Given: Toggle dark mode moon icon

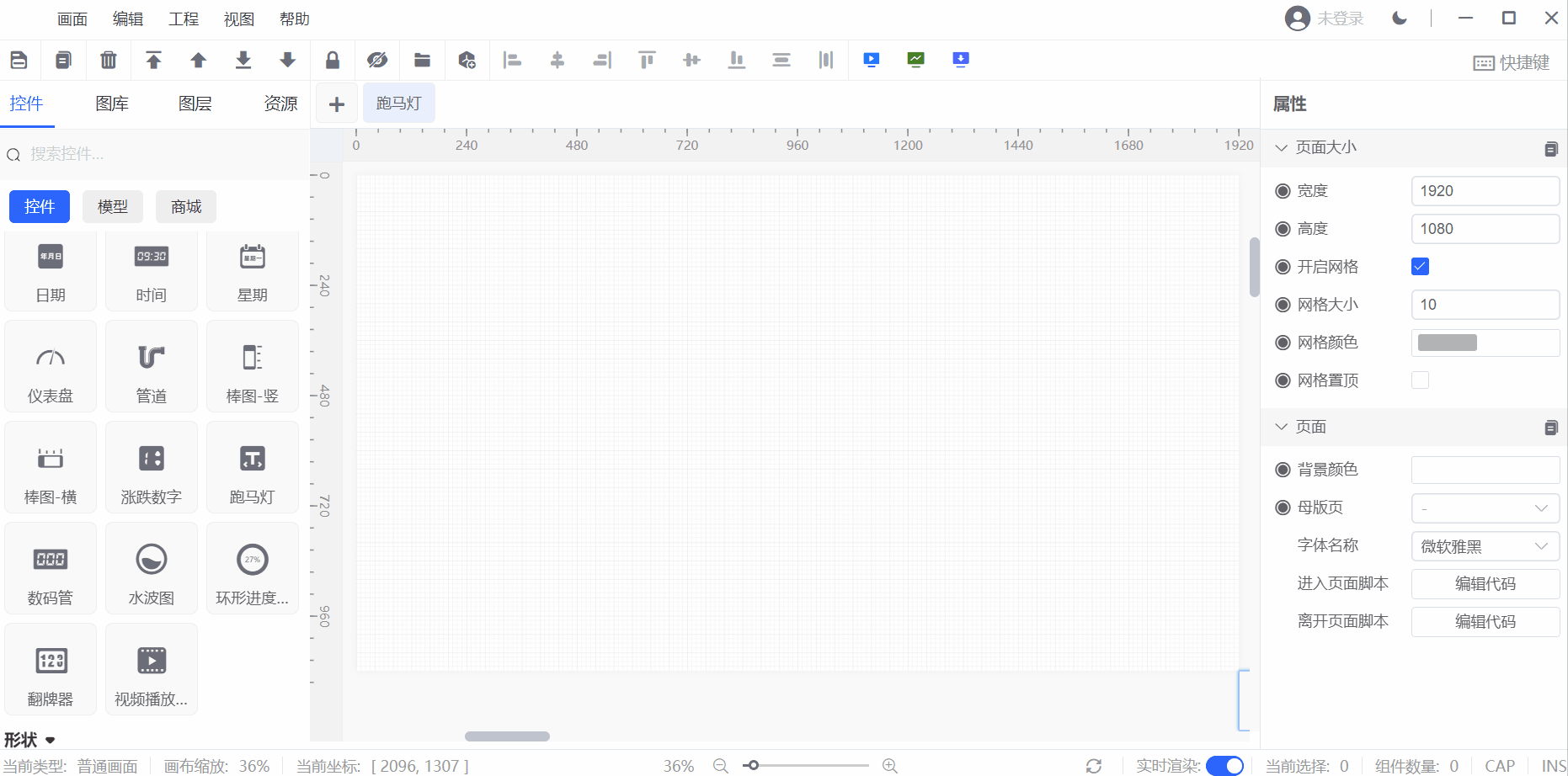Looking at the screenshot, I should click(x=1400, y=19).
